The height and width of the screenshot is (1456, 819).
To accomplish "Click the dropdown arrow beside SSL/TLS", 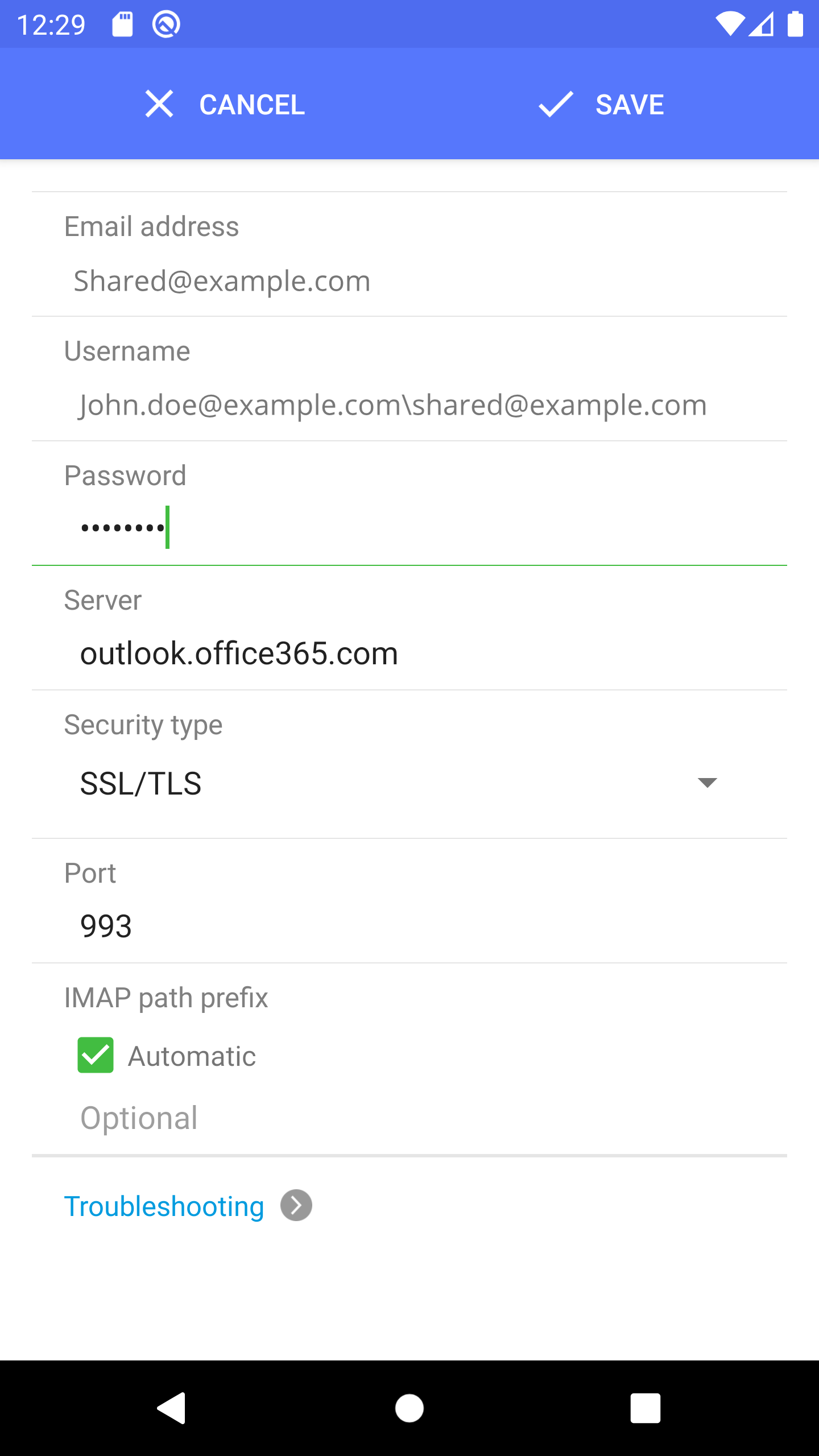I will [x=706, y=783].
